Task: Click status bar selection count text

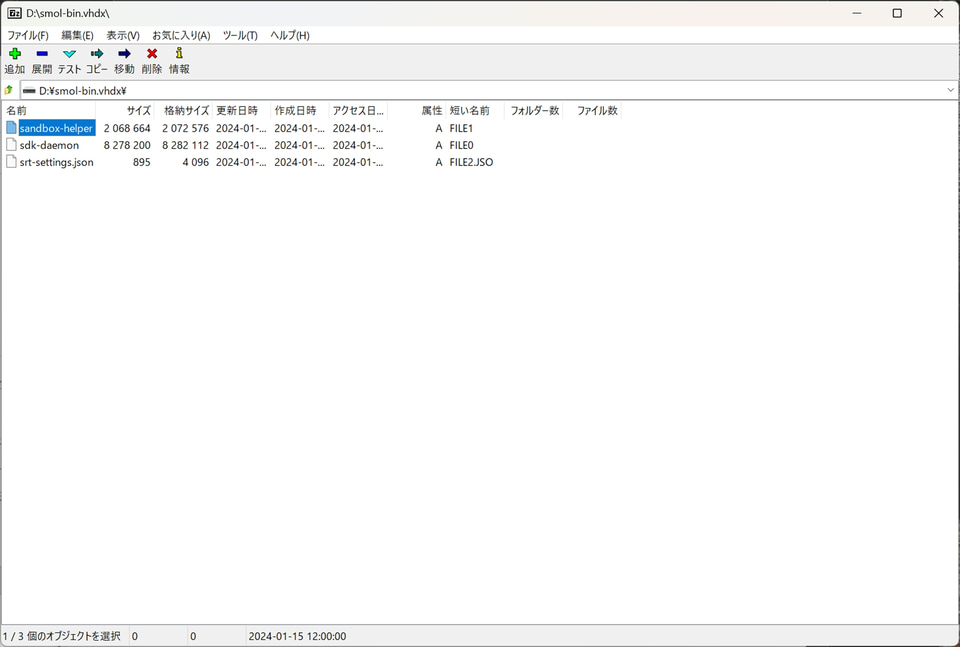Action: coord(62,636)
